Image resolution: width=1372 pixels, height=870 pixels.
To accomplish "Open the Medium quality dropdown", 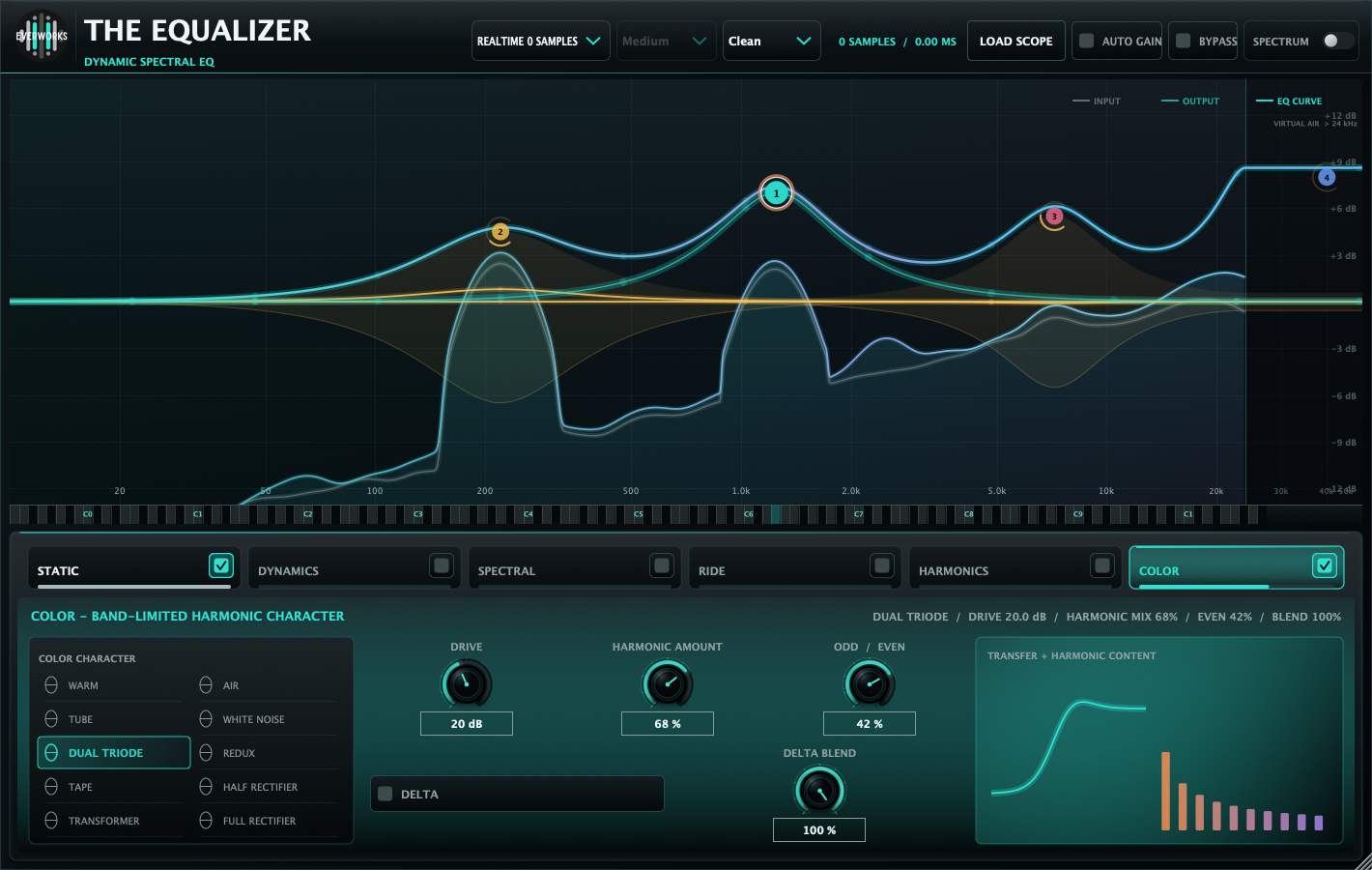I will [x=667, y=41].
